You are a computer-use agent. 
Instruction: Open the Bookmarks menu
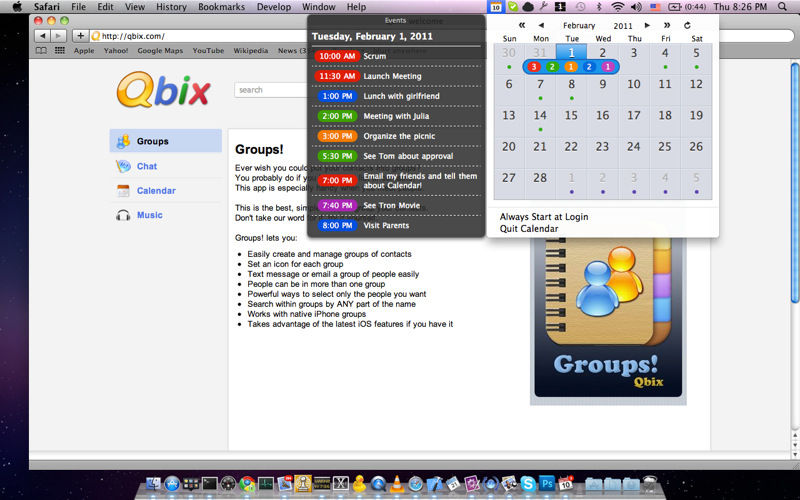221,7
